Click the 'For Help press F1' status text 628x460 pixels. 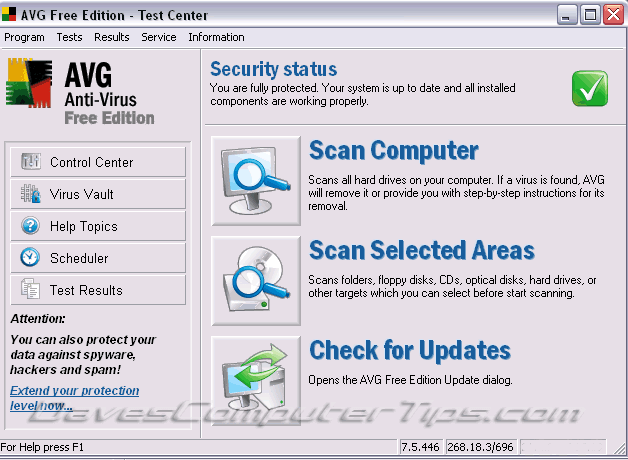pyautogui.click(x=42, y=447)
